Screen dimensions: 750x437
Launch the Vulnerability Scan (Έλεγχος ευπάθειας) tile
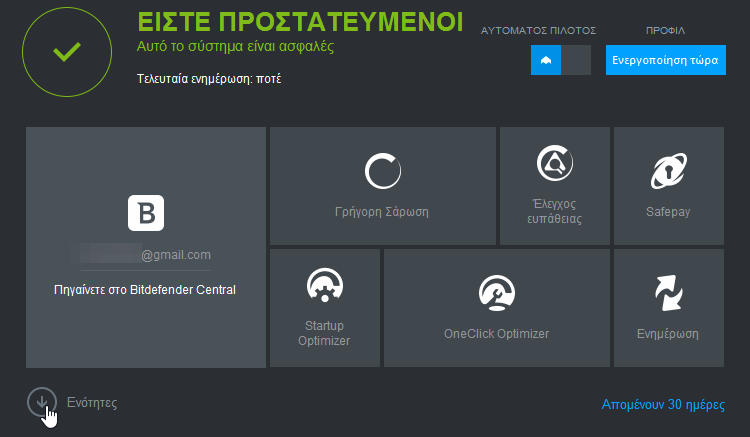click(555, 186)
